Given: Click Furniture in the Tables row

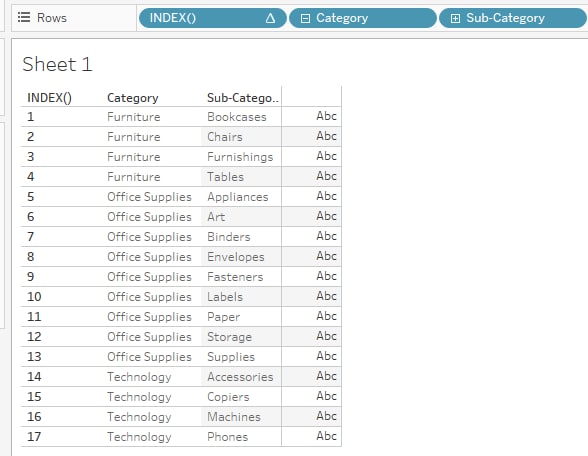Looking at the screenshot, I should (134, 177).
